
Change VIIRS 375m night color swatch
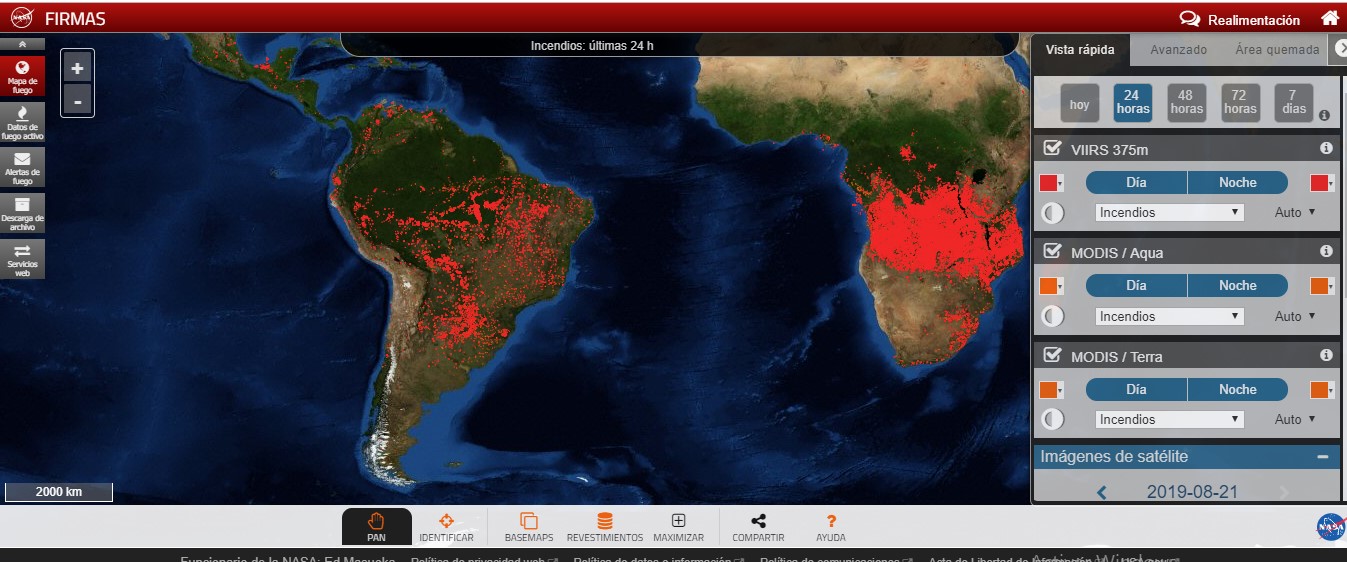pos(1322,183)
